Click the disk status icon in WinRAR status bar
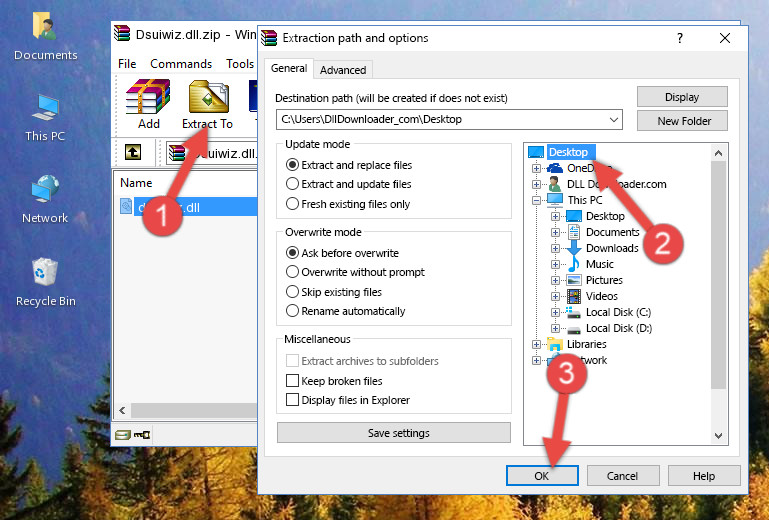769x520 pixels. pos(123,434)
